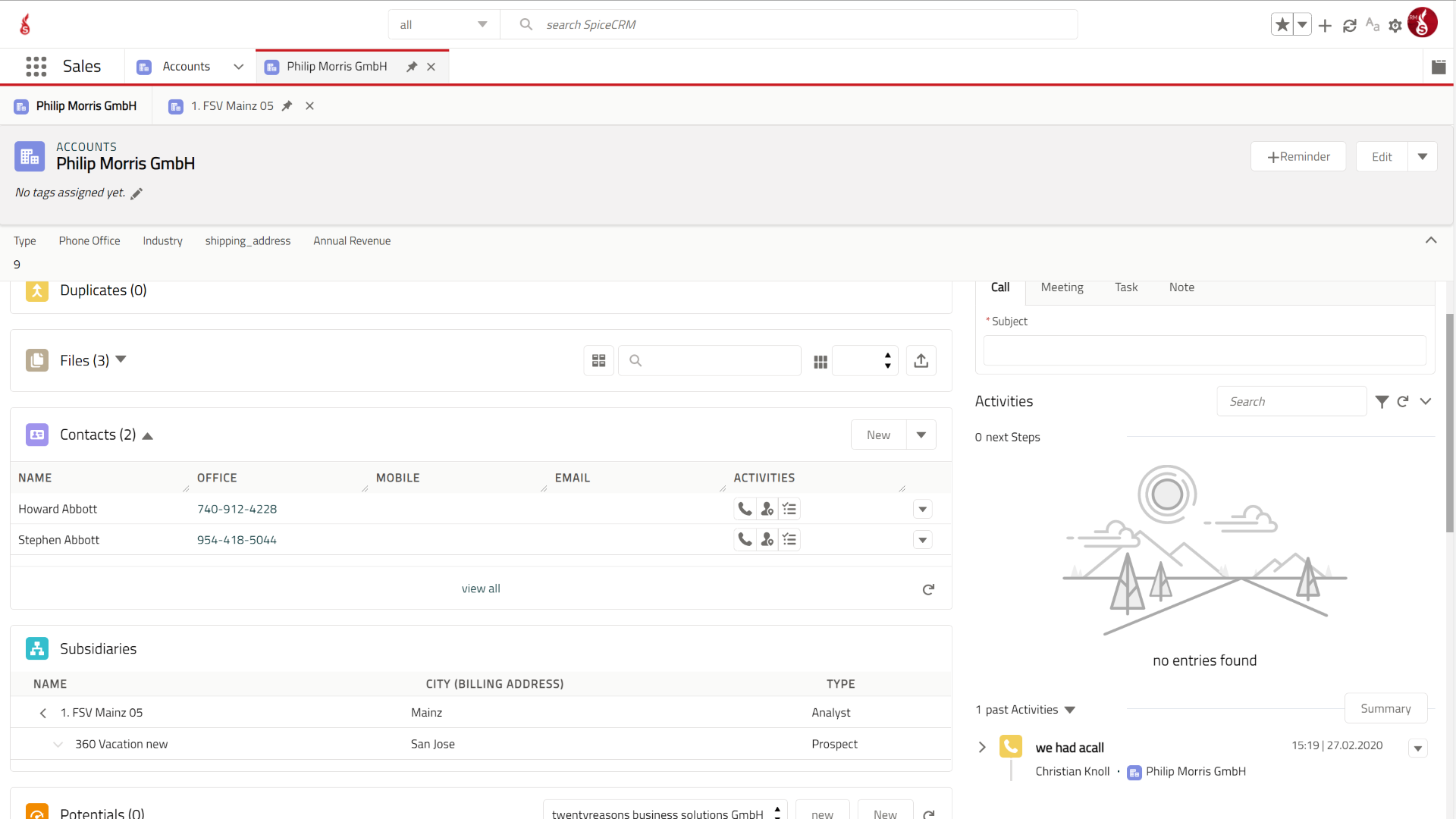This screenshot has width=1456, height=819.
Task: Open the favorites star icon
Action: click(1282, 24)
